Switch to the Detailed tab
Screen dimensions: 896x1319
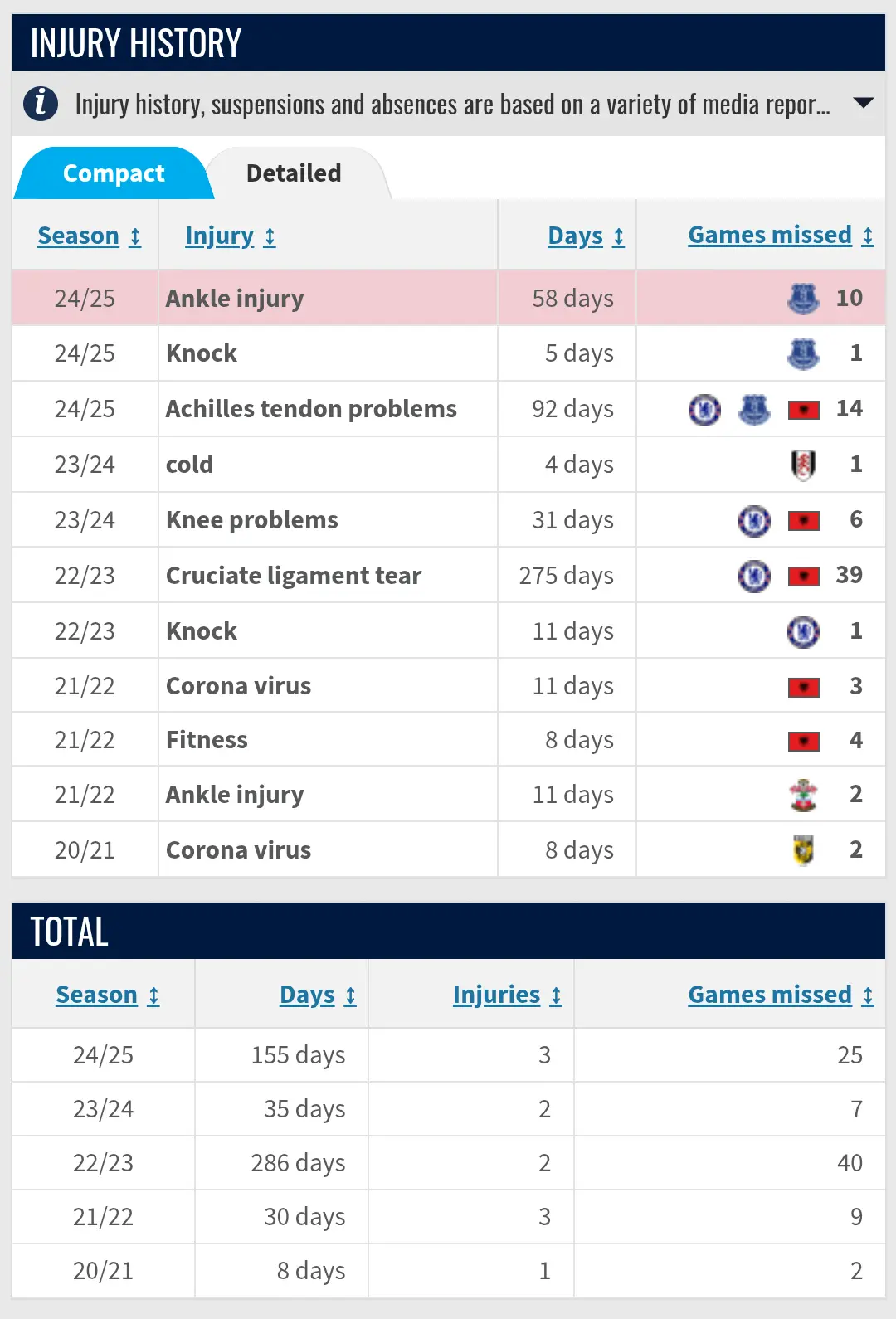pyautogui.click(x=294, y=173)
